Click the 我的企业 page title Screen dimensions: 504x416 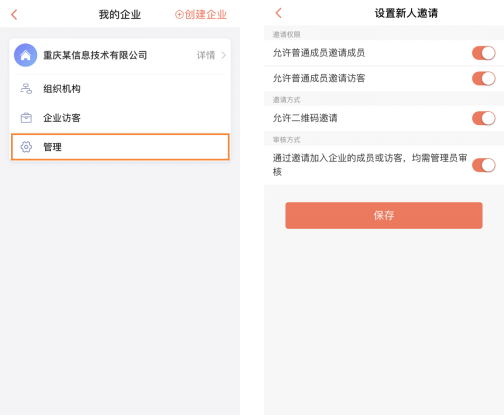[120, 15]
